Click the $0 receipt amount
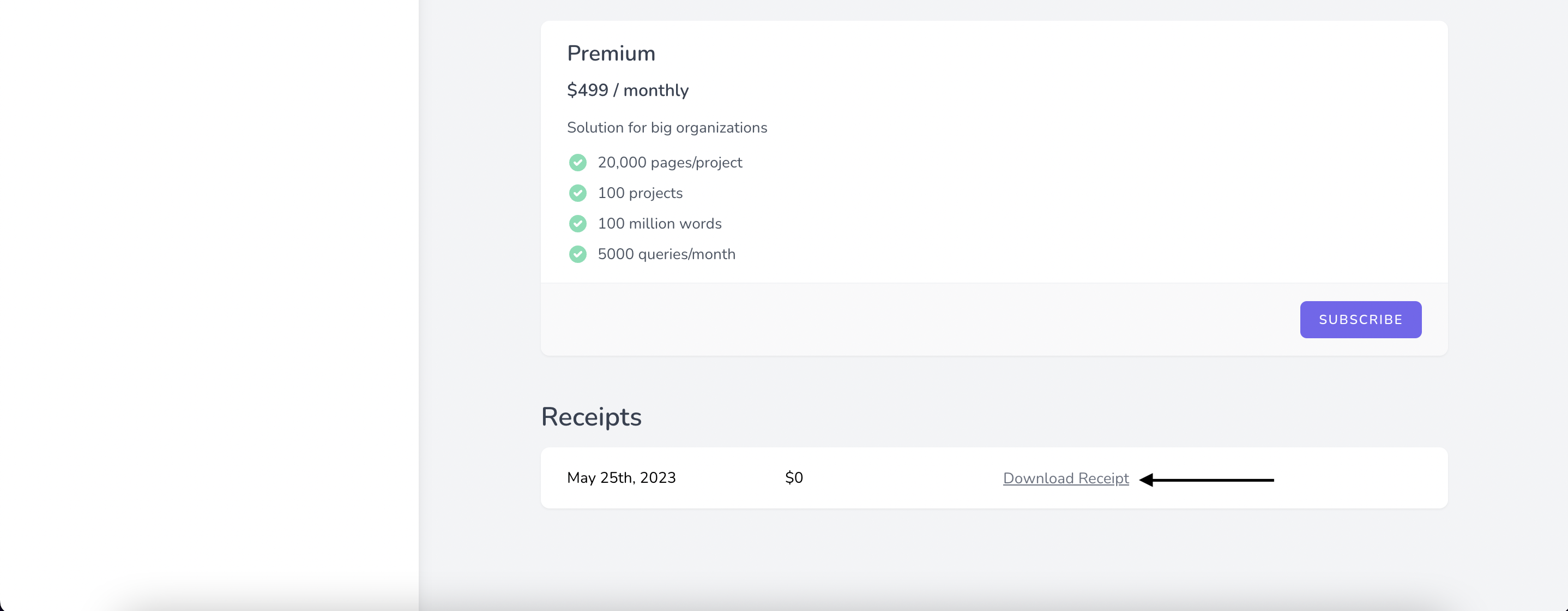This screenshot has width=1568, height=611. [x=793, y=477]
